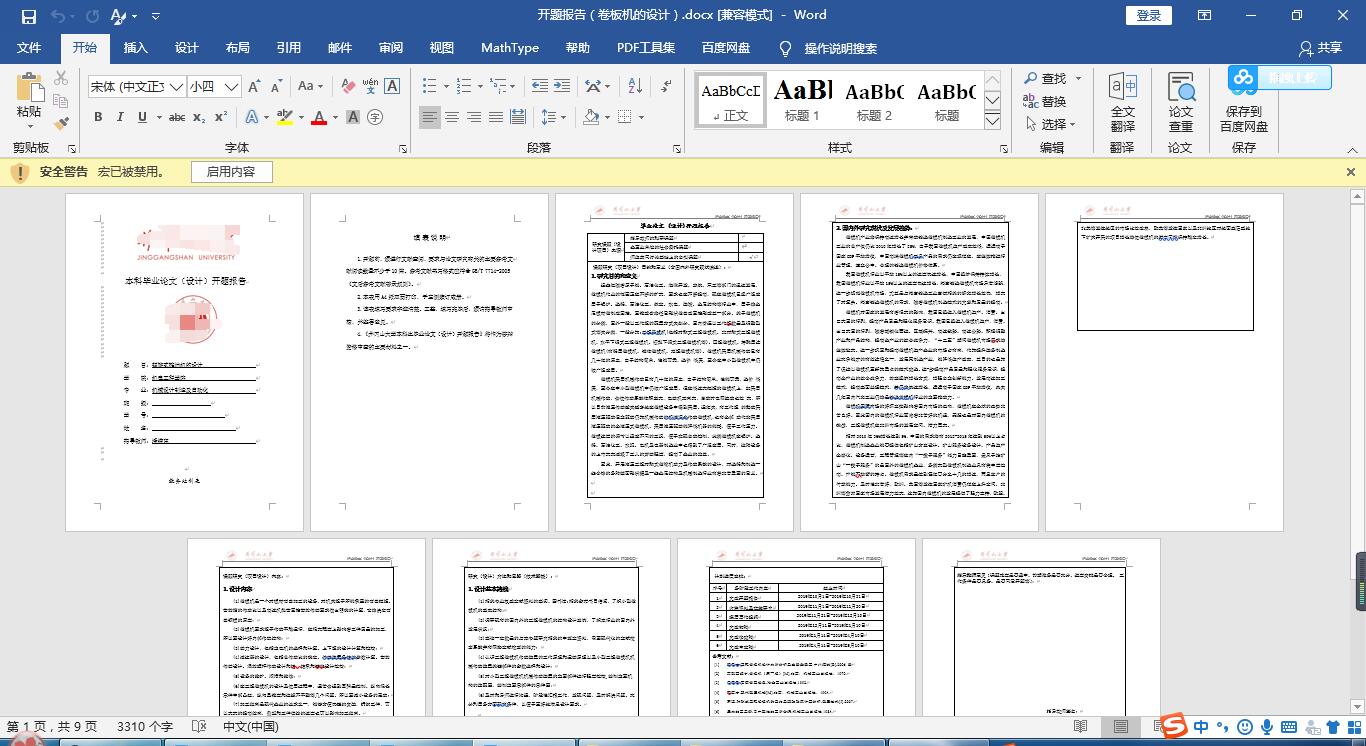Open the File (文件) menu

click(x=29, y=48)
